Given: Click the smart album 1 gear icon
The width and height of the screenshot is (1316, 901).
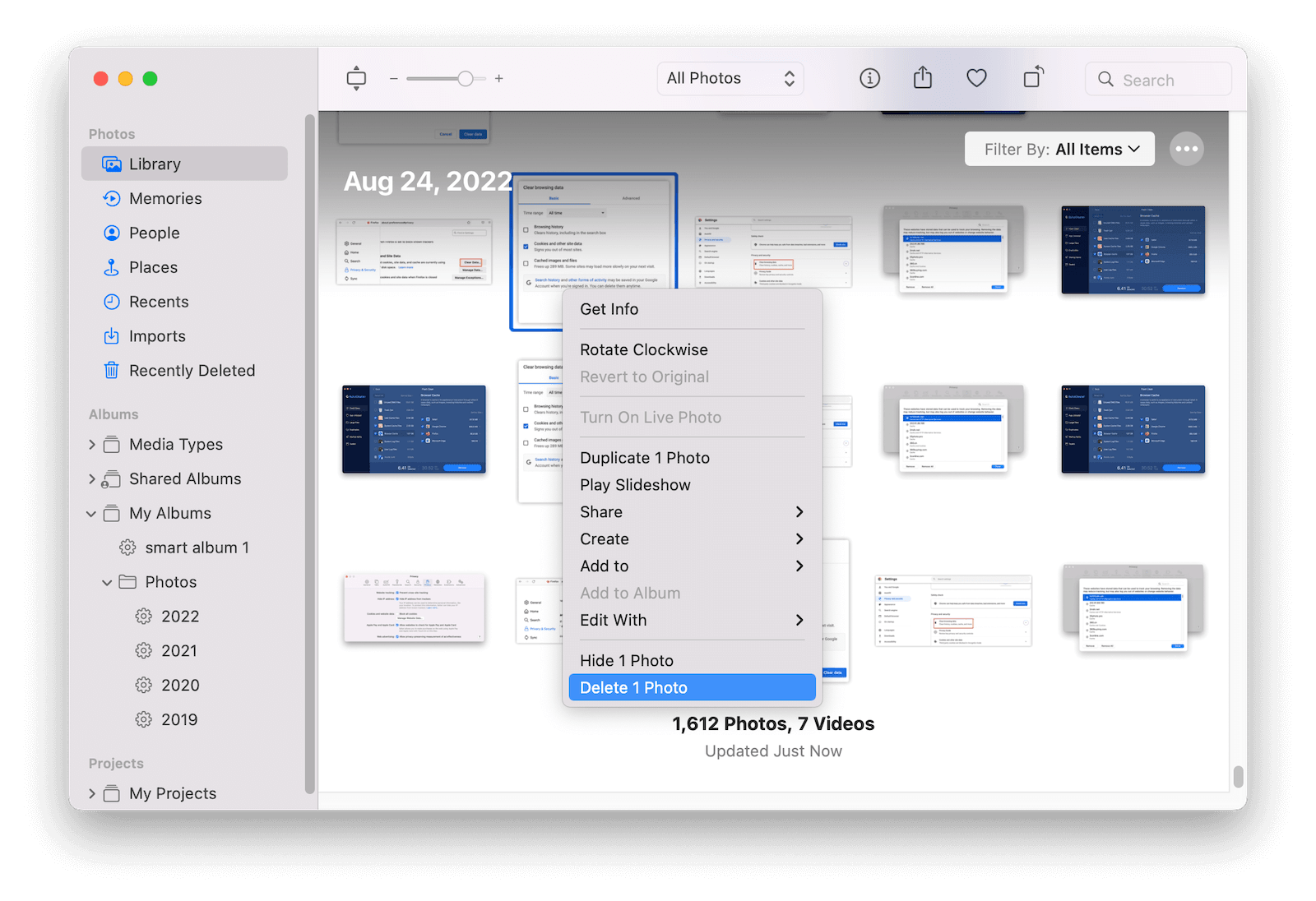Looking at the screenshot, I should 127,548.
